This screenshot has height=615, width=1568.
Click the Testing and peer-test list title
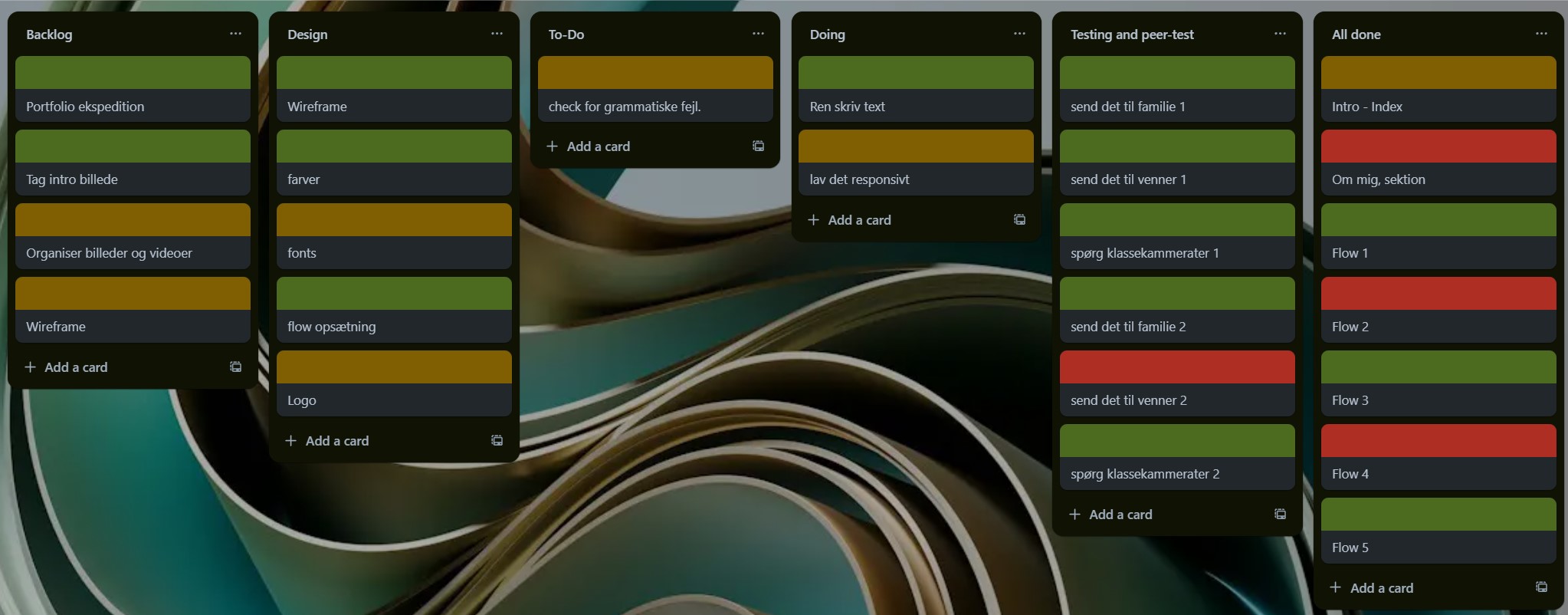(1132, 35)
